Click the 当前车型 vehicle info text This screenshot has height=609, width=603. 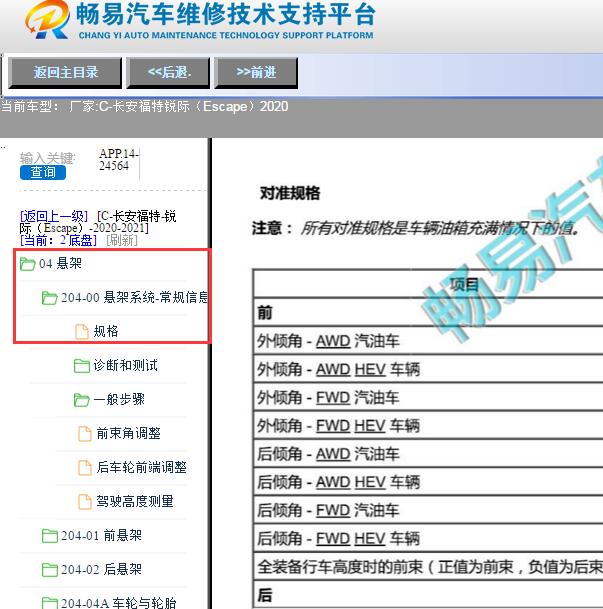pos(144,106)
